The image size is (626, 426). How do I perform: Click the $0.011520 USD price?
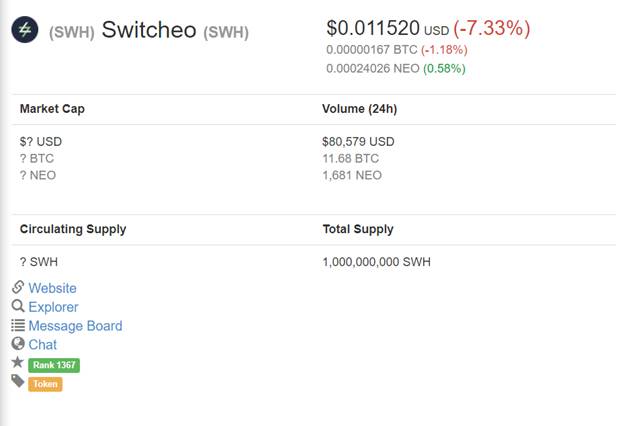pyautogui.click(x=388, y=28)
